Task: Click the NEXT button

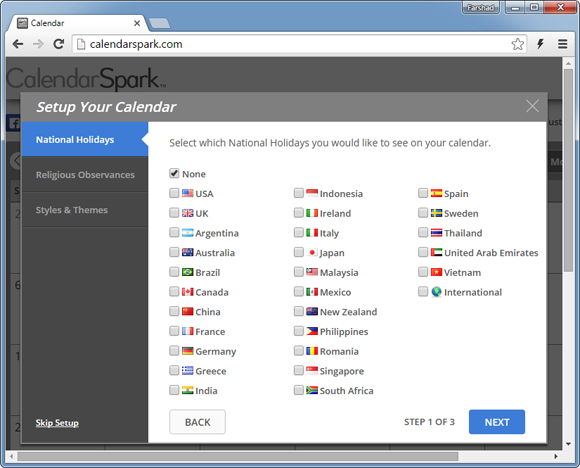Action: coord(497,422)
